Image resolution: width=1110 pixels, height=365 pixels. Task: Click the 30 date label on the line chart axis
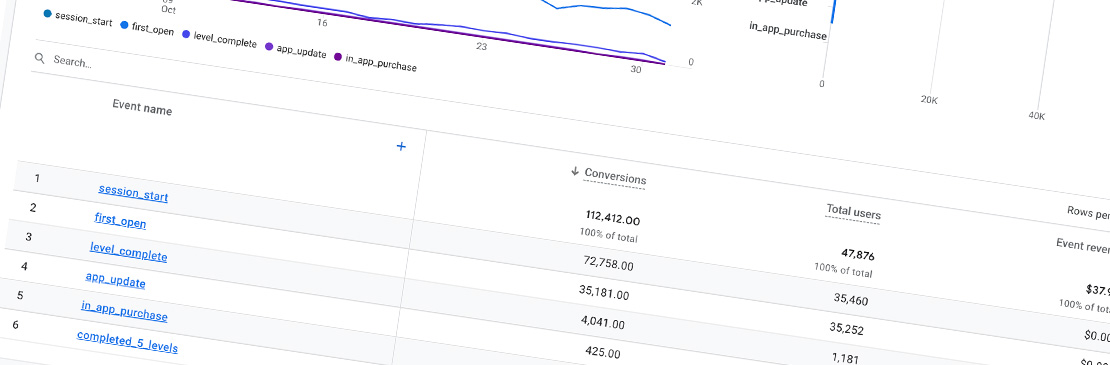635,69
